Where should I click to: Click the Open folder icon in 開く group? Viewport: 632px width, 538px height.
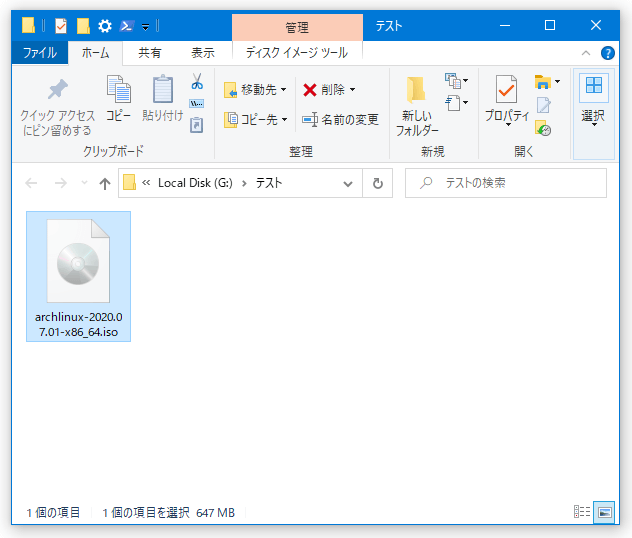coord(543,82)
